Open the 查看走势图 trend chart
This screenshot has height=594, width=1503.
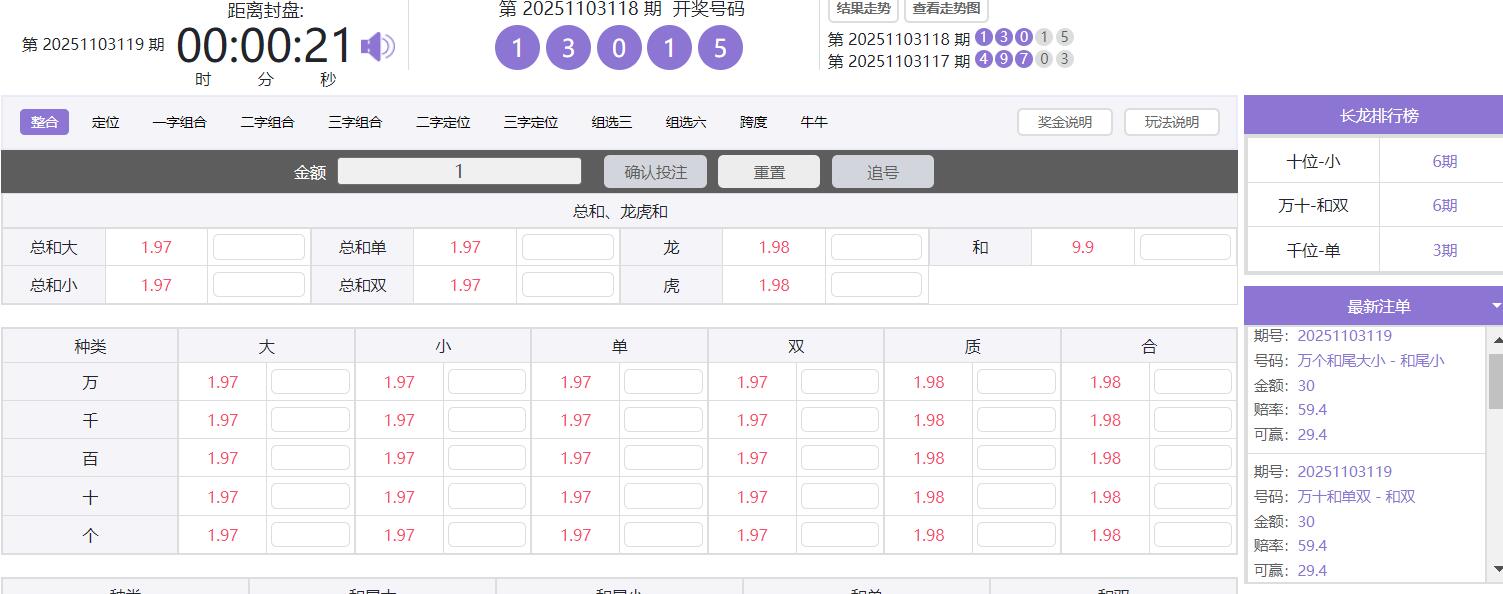click(x=945, y=10)
